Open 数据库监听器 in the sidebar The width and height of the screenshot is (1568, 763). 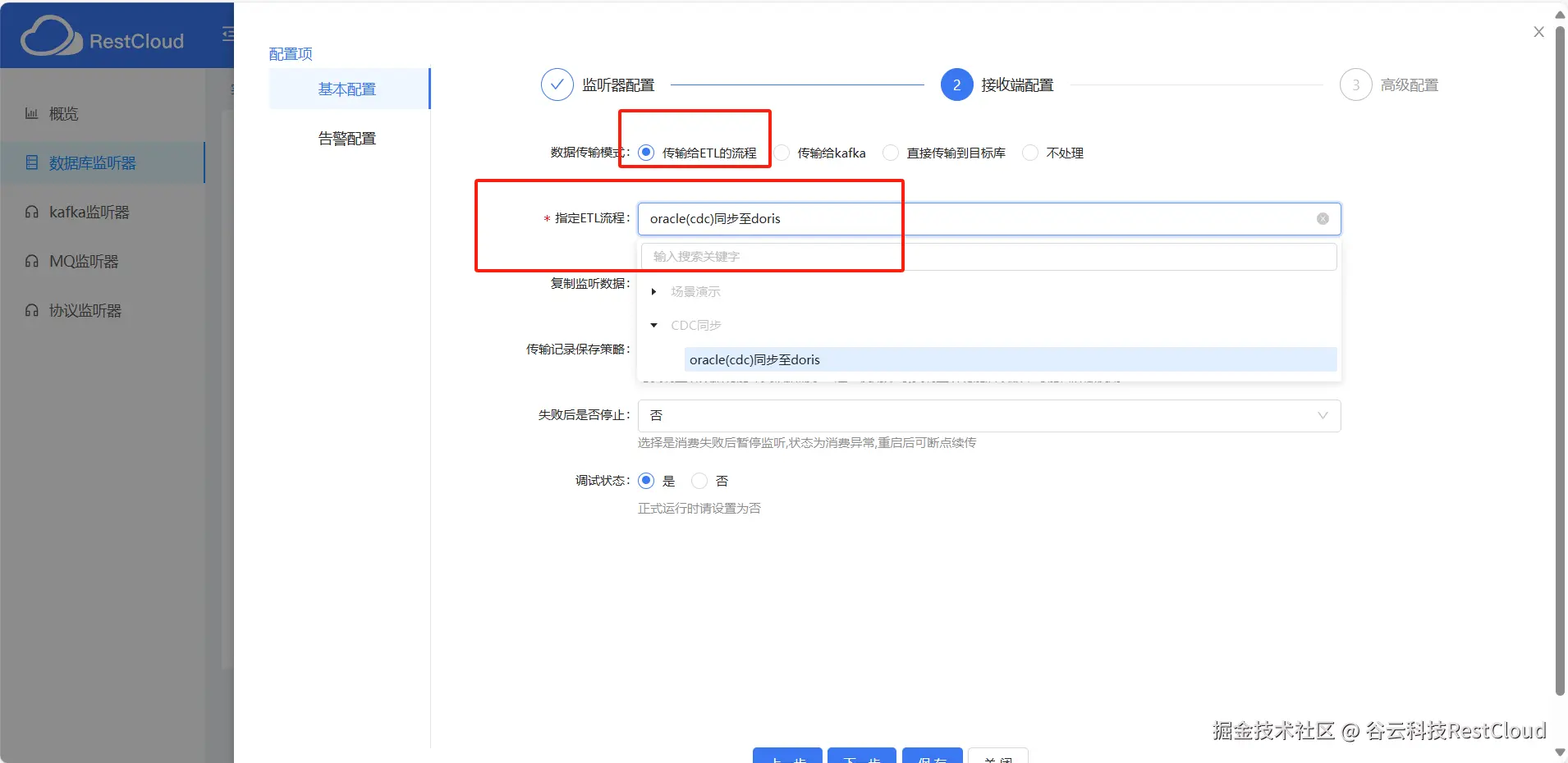[103, 162]
